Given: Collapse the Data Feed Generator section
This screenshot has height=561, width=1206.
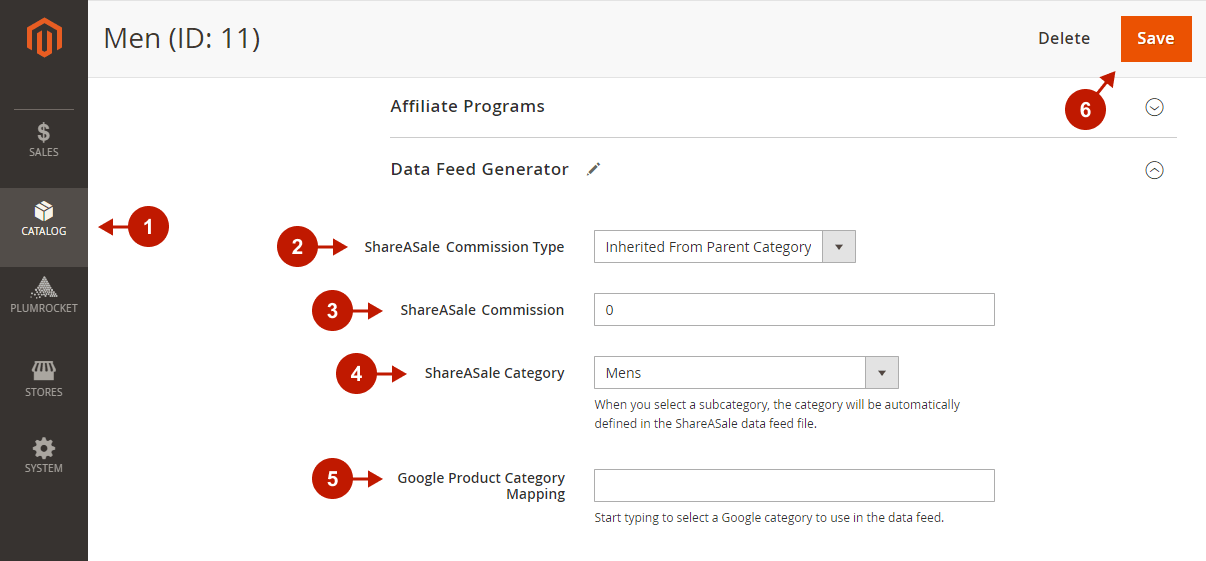Looking at the screenshot, I should [x=1154, y=170].
